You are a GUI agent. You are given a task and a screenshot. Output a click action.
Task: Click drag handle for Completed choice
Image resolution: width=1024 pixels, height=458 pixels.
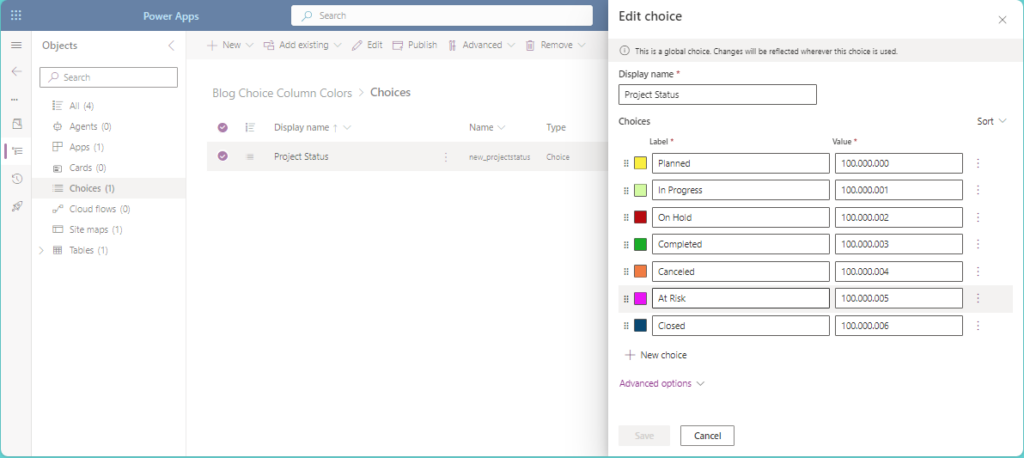click(x=626, y=244)
